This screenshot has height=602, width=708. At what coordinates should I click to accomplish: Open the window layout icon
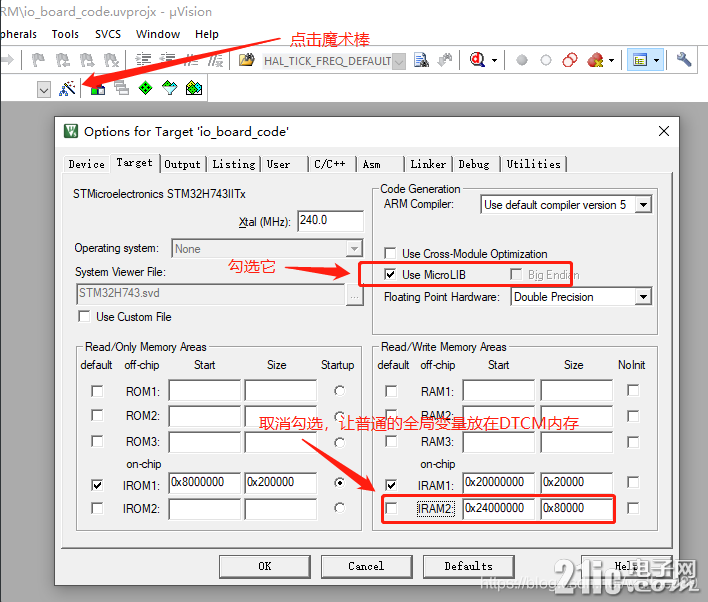tap(640, 60)
